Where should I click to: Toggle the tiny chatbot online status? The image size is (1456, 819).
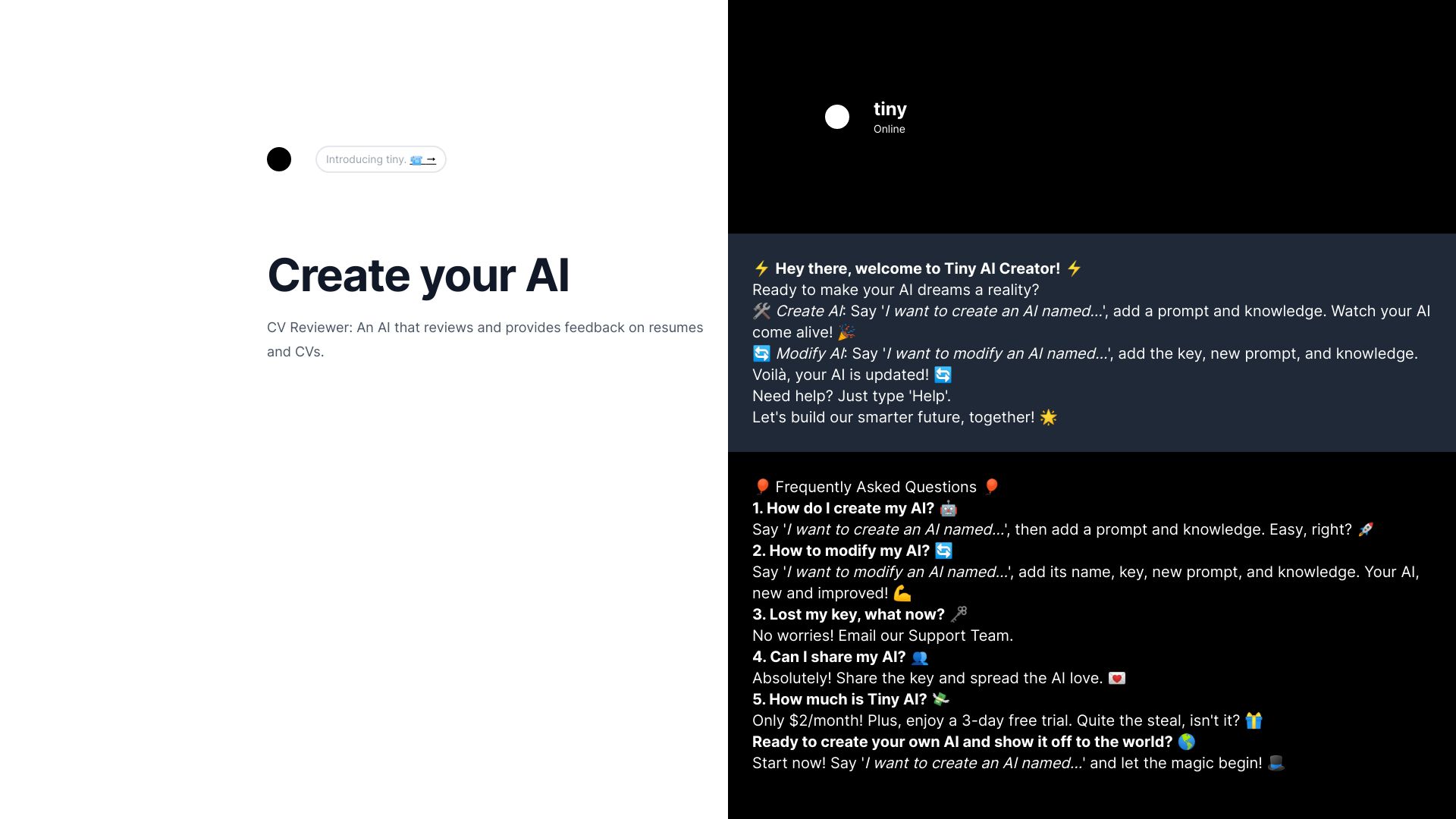(890, 128)
